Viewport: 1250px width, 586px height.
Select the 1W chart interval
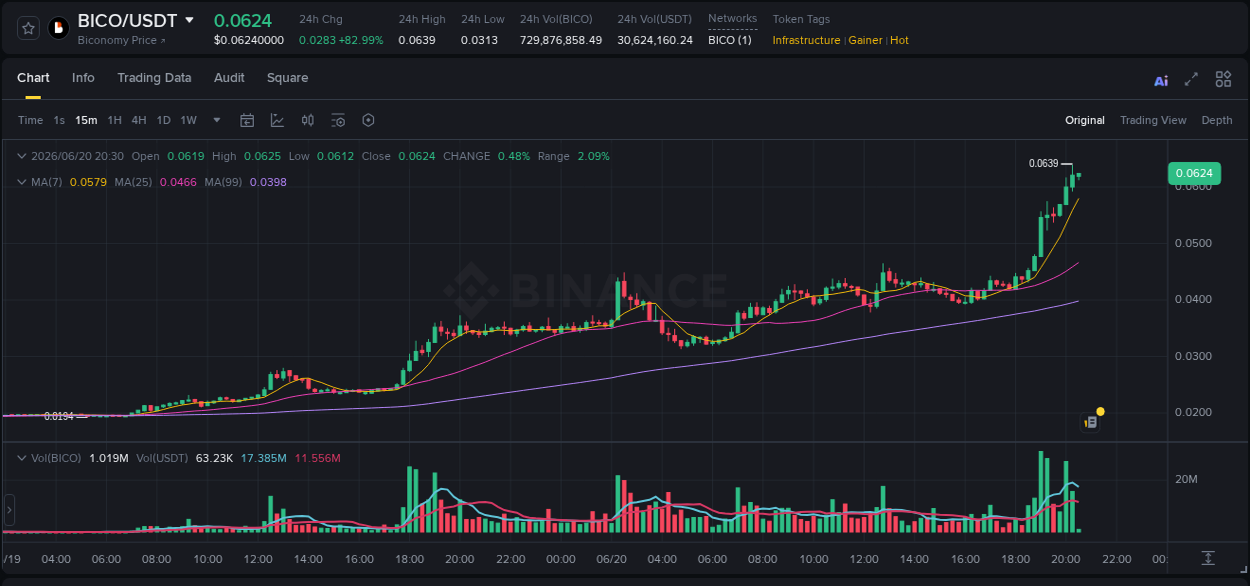pos(188,120)
